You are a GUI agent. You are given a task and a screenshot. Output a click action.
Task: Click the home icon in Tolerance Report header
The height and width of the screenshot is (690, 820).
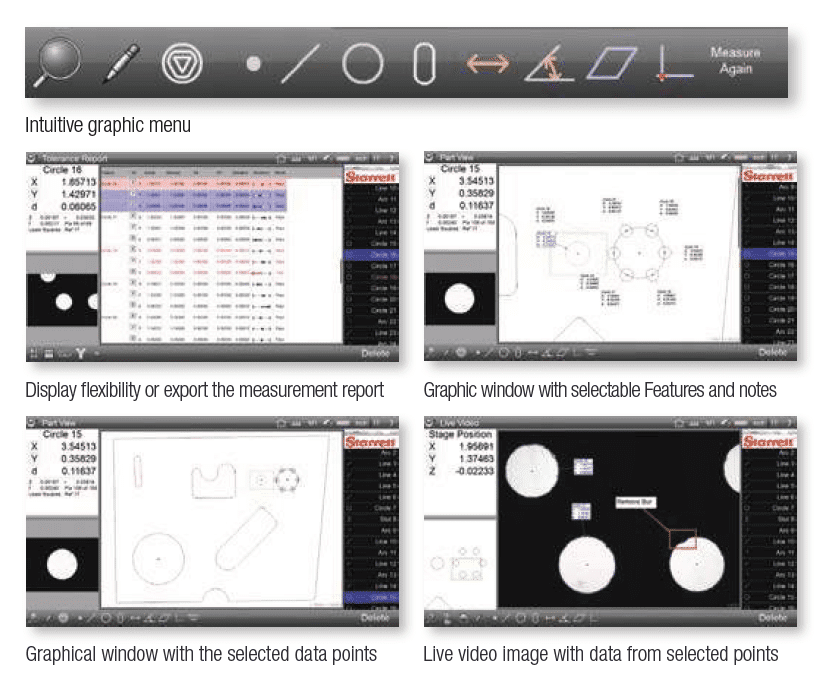pyautogui.click(x=281, y=158)
